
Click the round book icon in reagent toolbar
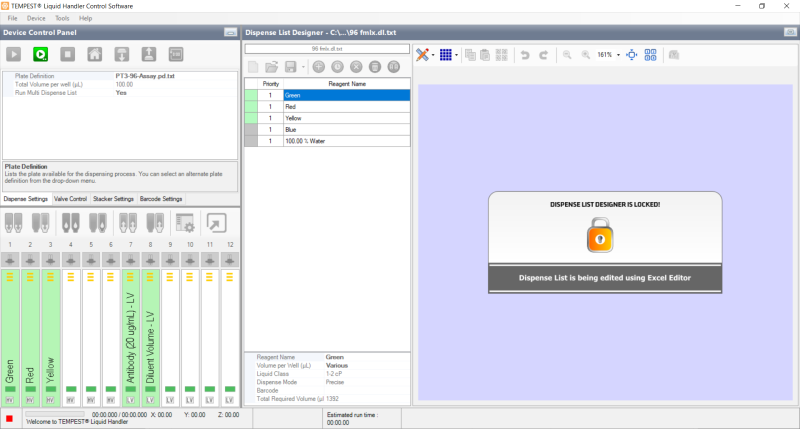pos(394,67)
